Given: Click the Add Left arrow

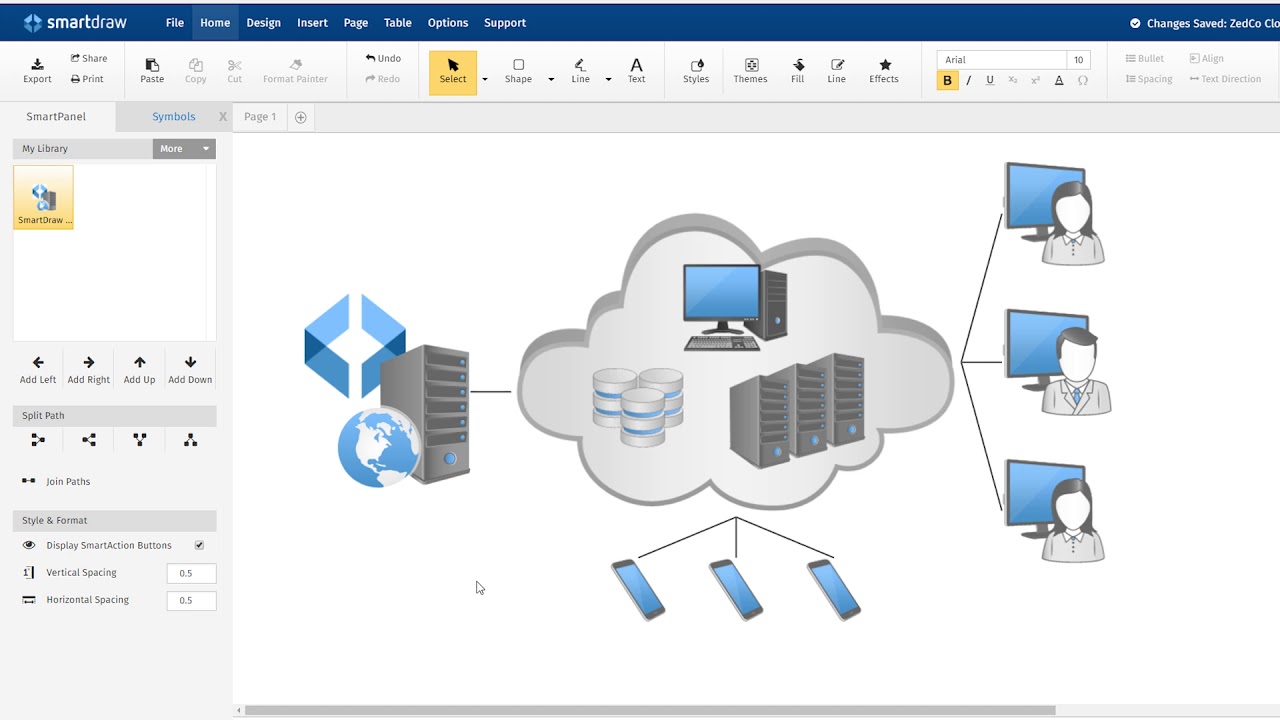Looking at the screenshot, I should coord(38,369).
